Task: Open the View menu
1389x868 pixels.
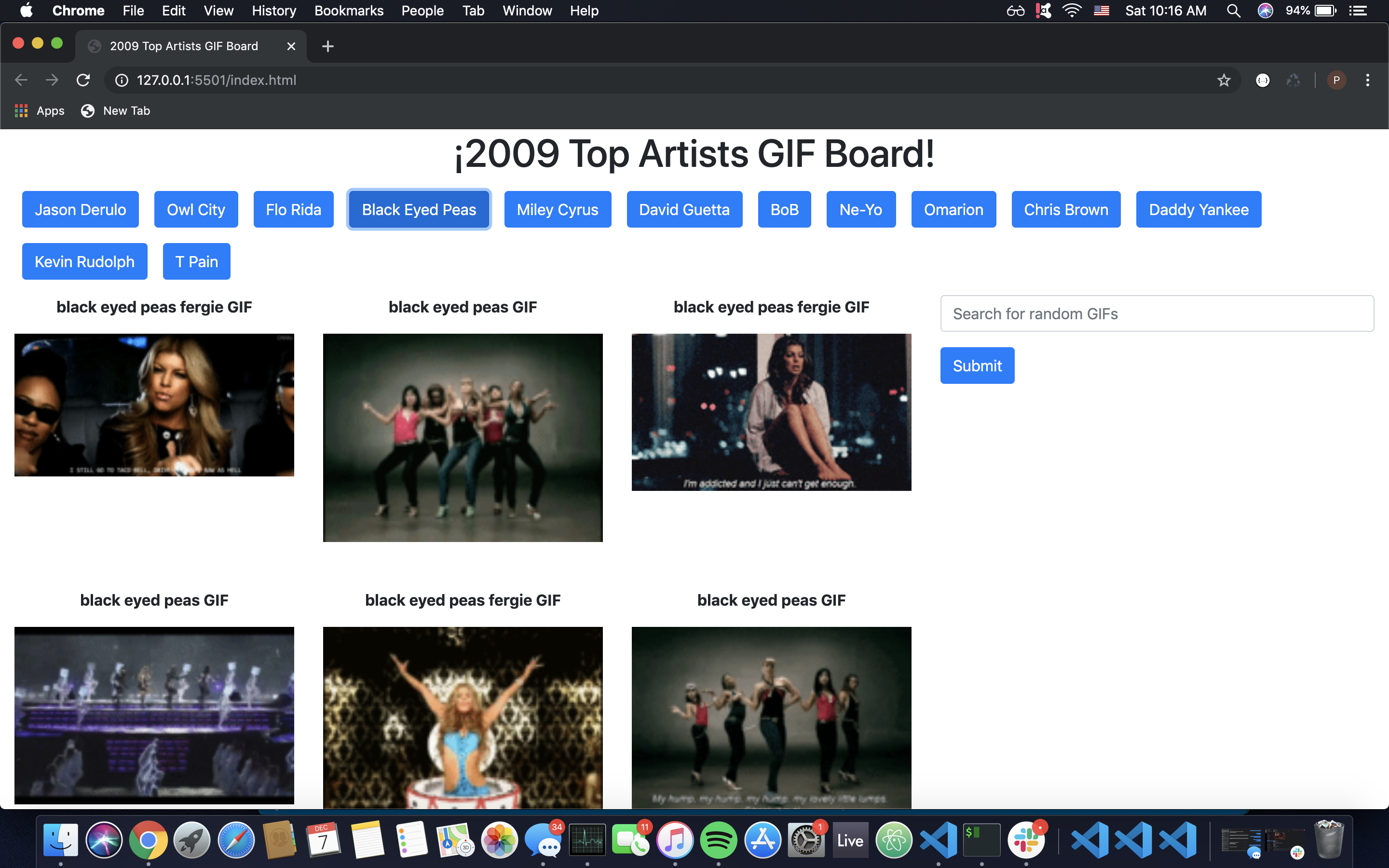Action: (218, 10)
